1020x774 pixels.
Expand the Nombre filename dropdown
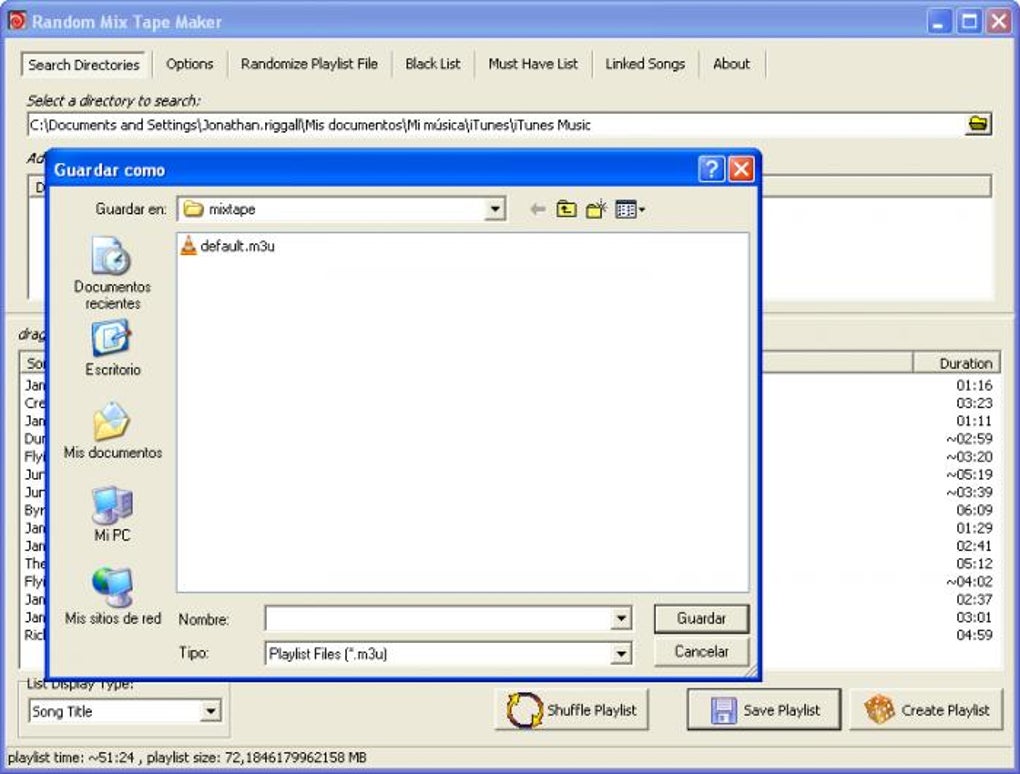click(621, 619)
